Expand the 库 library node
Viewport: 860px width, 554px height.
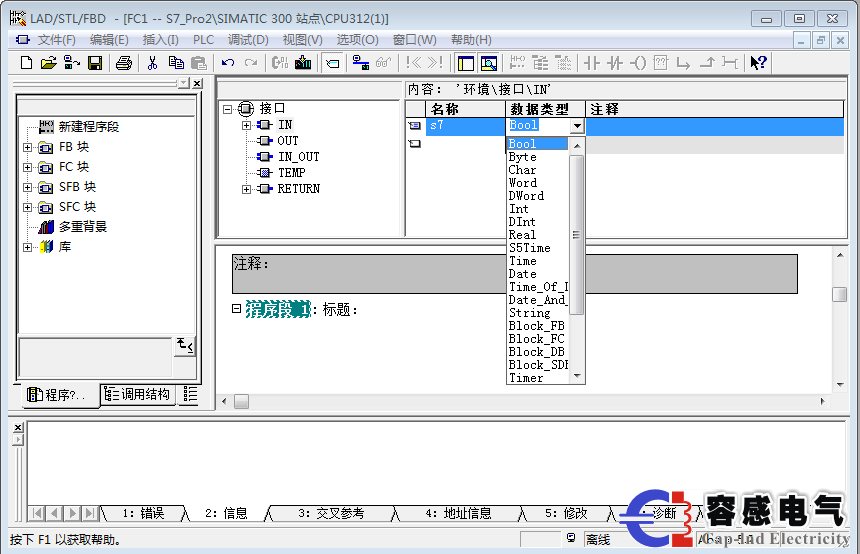pyautogui.click(x=27, y=247)
